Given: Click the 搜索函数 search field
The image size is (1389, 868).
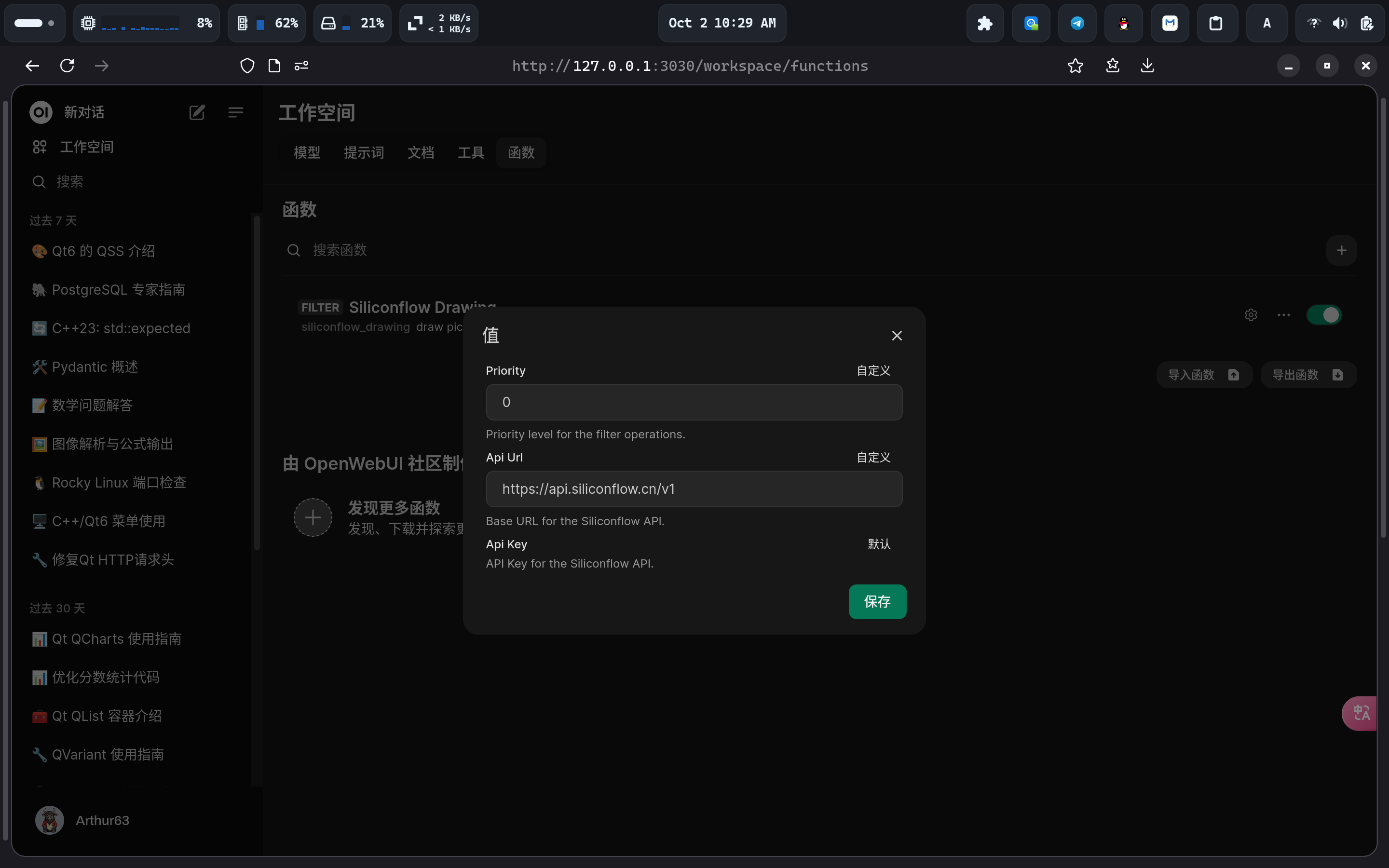Looking at the screenshot, I should (x=803, y=250).
